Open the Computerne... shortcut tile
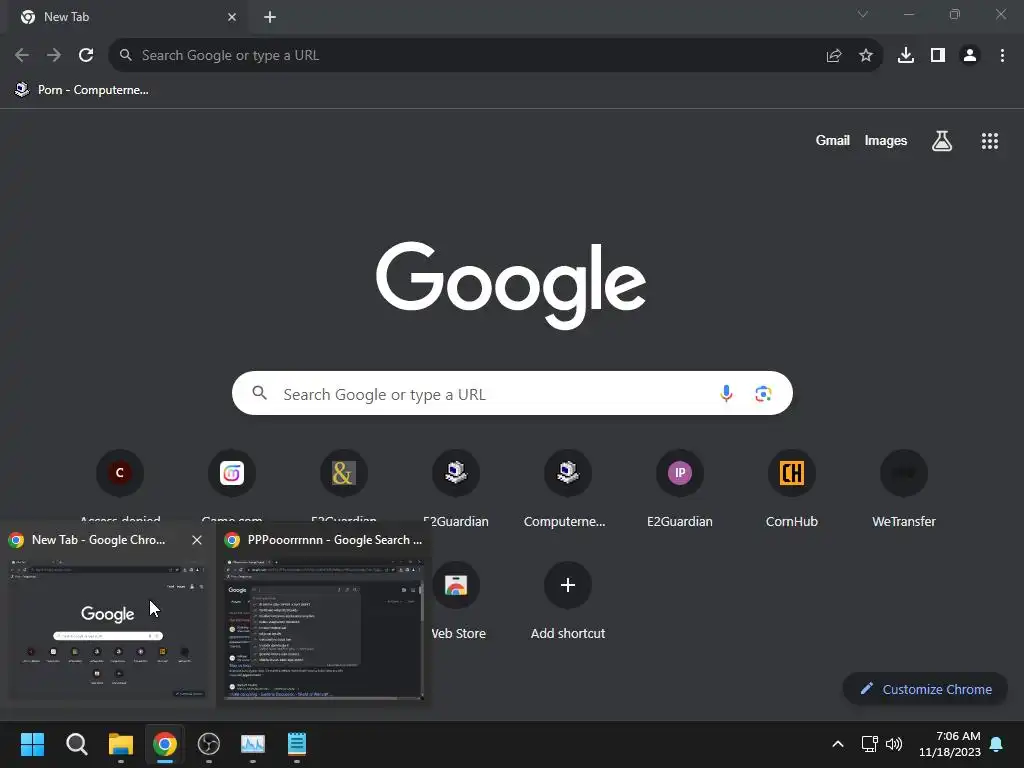Image resolution: width=1024 pixels, height=768 pixels. (x=568, y=488)
